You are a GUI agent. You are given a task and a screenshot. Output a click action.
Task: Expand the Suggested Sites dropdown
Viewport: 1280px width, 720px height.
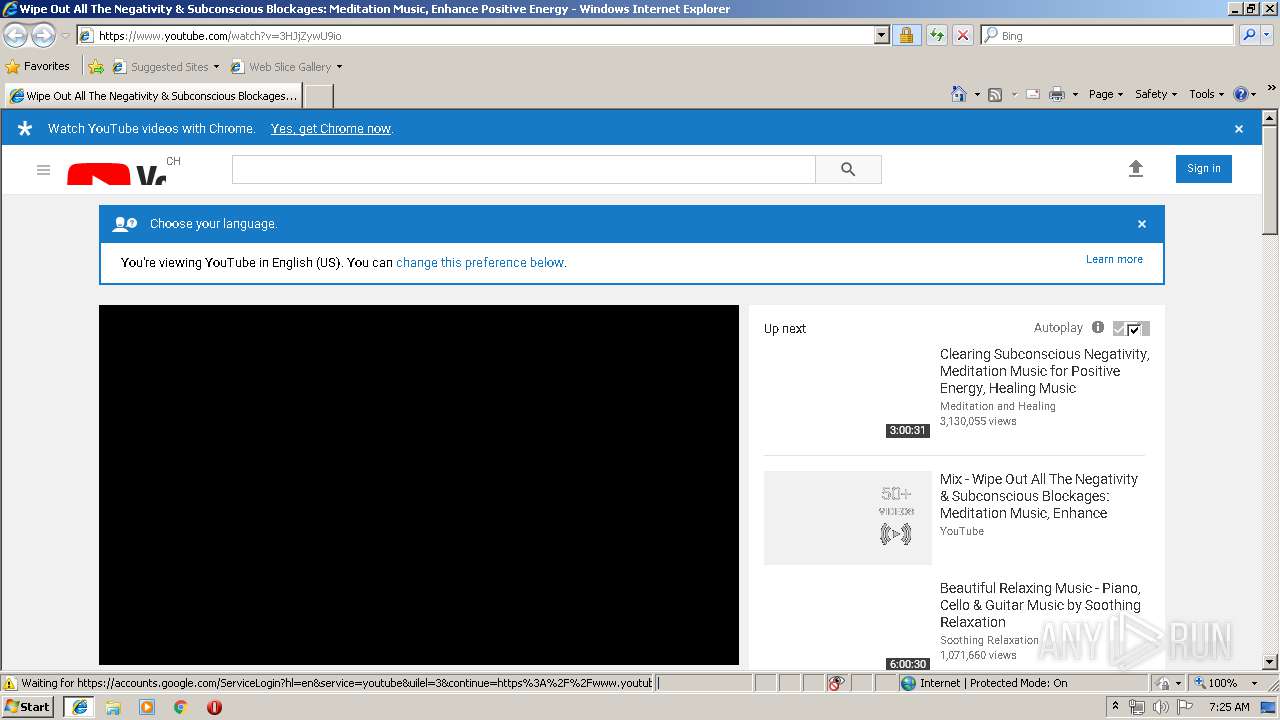[216, 67]
